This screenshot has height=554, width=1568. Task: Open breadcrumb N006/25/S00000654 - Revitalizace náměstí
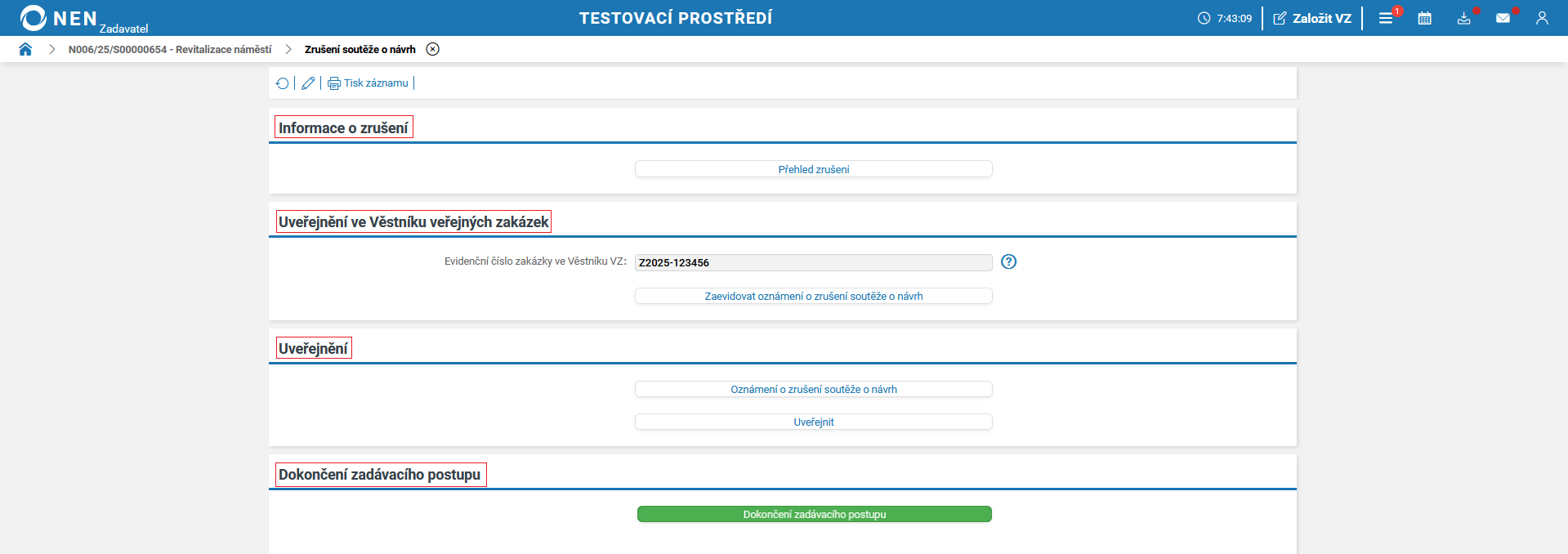170,50
